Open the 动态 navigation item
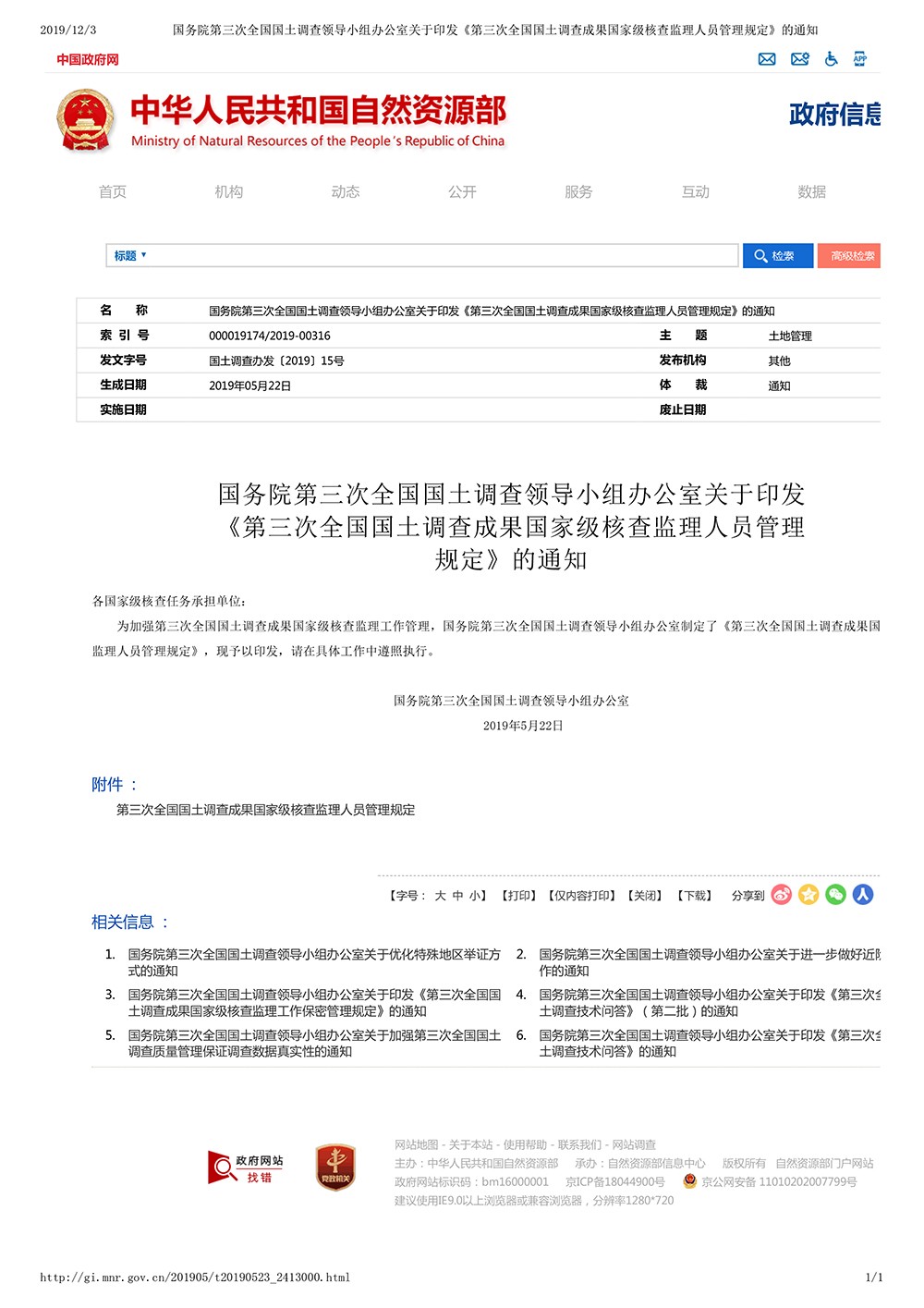Screen dimensions: 924x1308 (346, 192)
